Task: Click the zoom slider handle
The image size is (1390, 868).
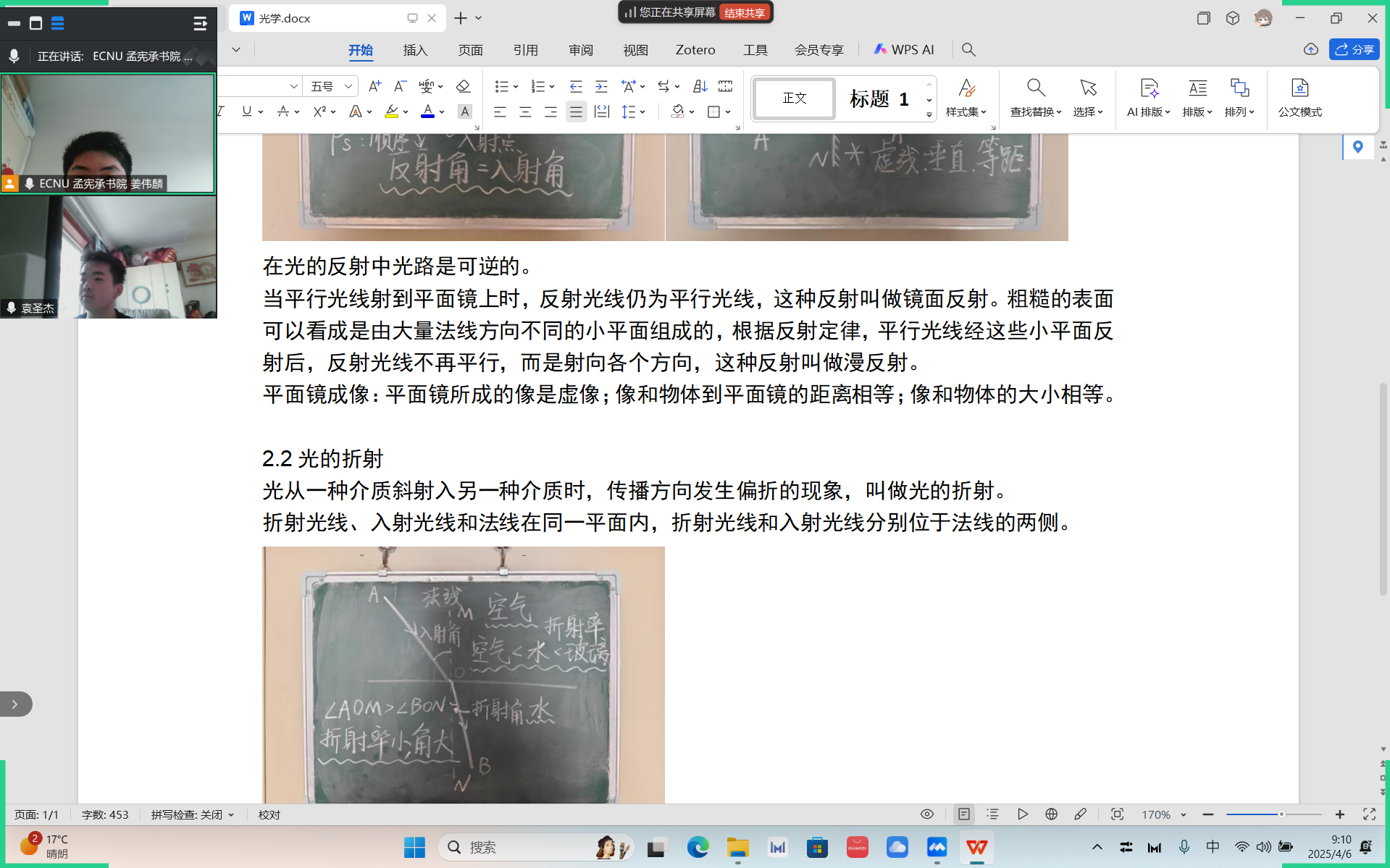Action: tap(1281, 814)
